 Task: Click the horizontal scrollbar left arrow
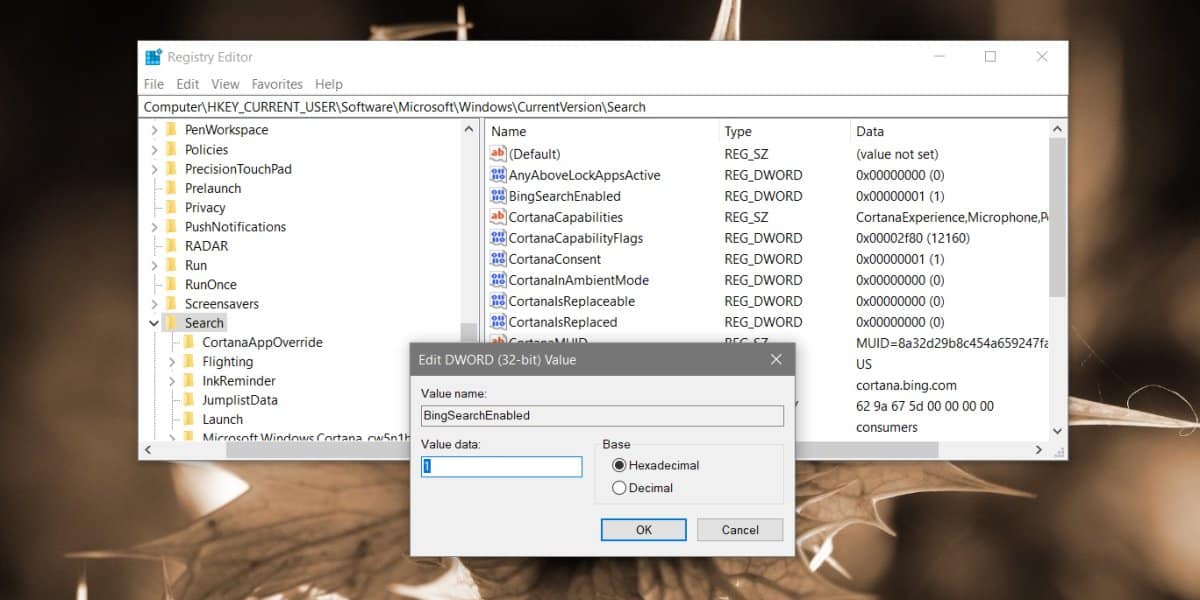(148, 450)
